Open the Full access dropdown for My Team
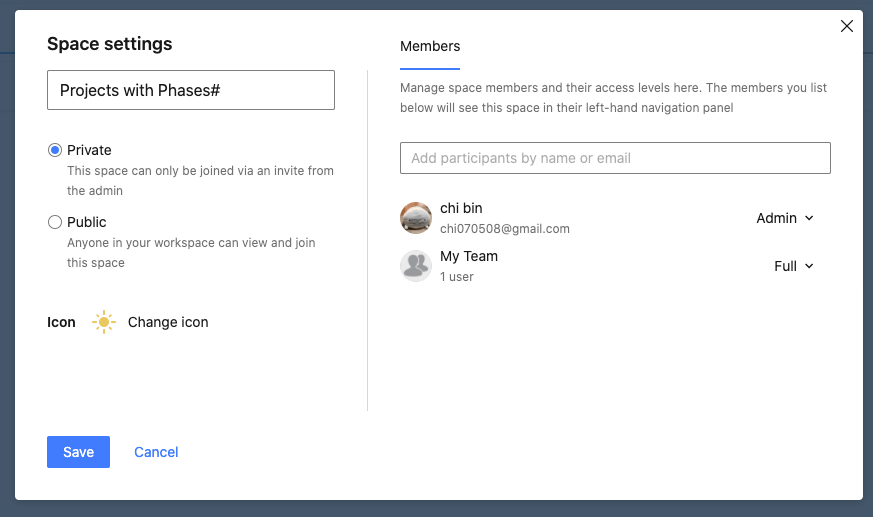This screenshot has height=517, width=873. click(x=793, y=266)
